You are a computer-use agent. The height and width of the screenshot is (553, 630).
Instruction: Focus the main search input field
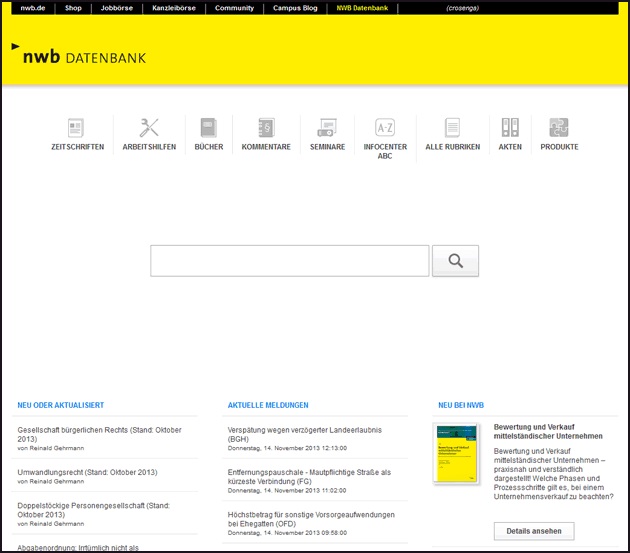pyautogui.click(x=289, y=261)
